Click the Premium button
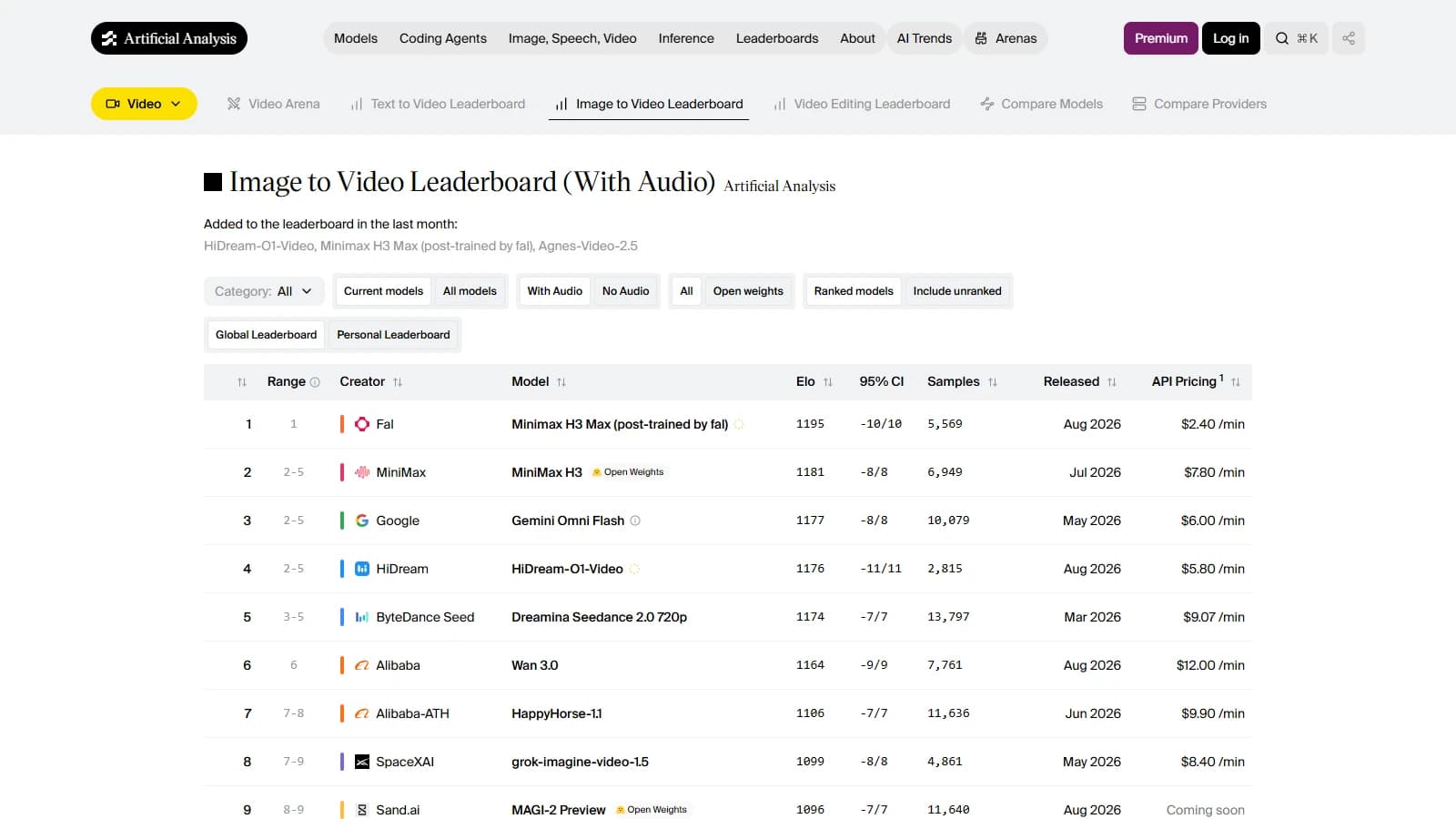 point(1161,38)
